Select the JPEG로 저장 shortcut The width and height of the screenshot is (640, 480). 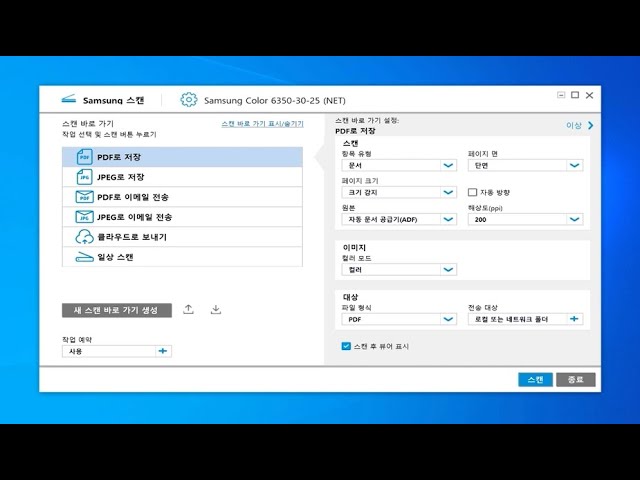click(x=182, y=177)
